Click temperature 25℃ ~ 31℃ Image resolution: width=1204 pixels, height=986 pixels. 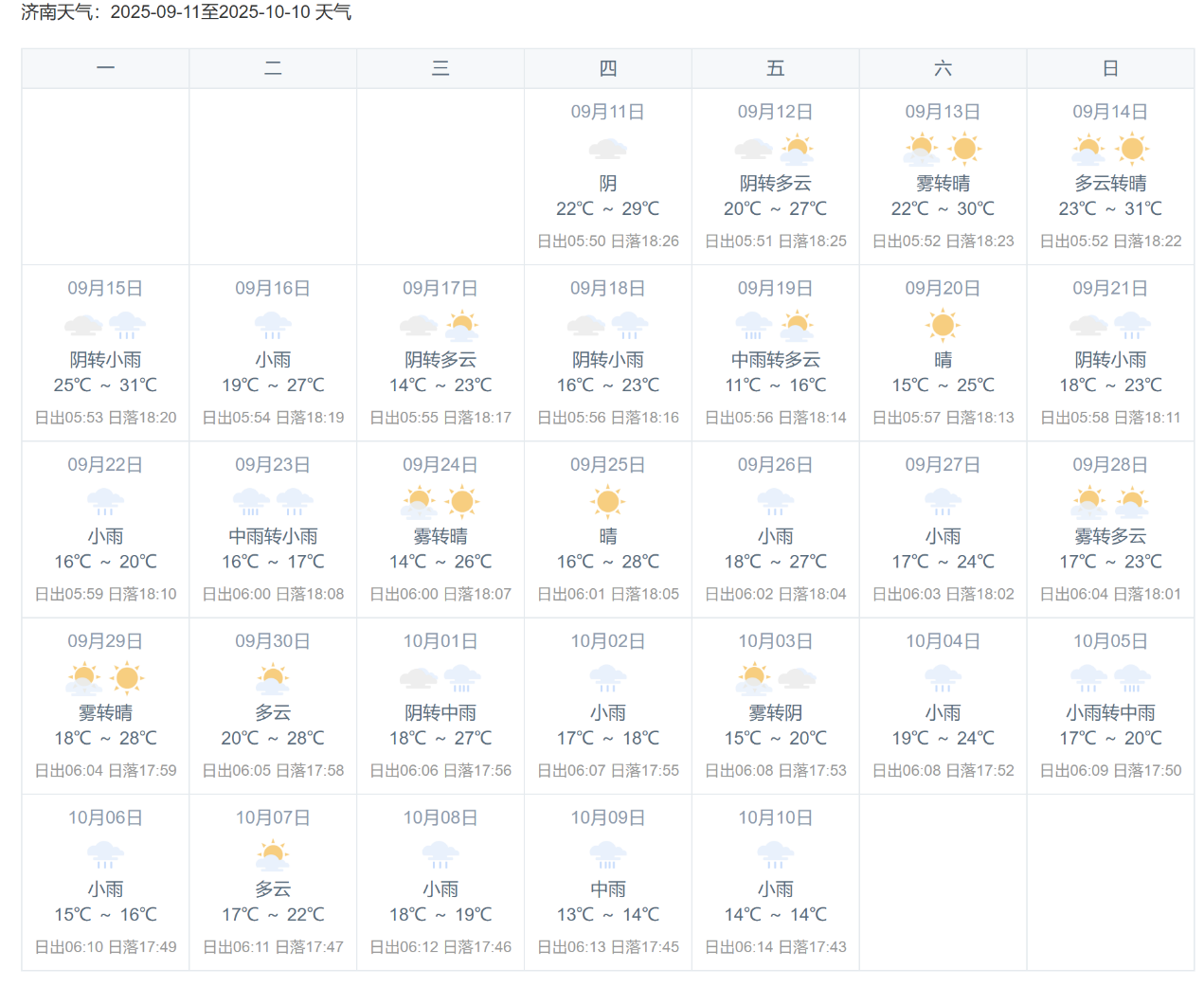(x=105, y=385)
